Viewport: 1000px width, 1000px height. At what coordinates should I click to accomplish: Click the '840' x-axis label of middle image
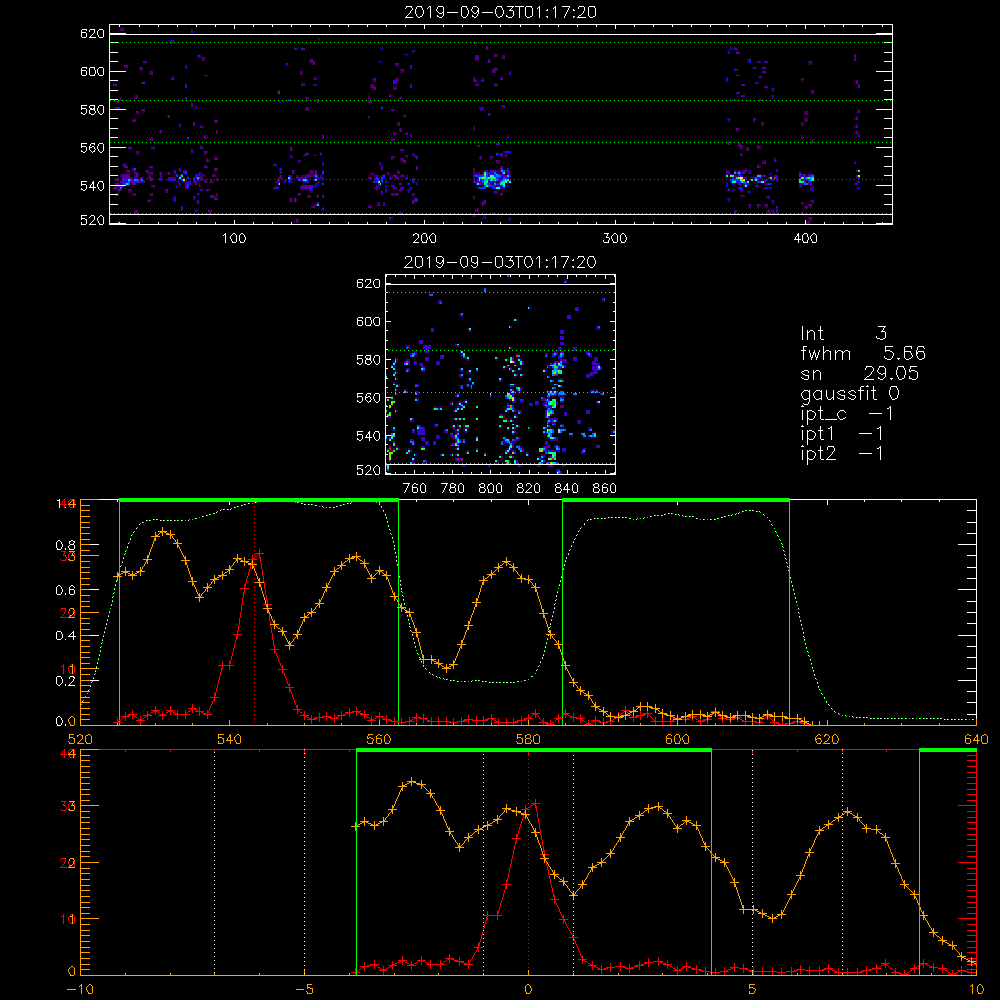(566, 489)
